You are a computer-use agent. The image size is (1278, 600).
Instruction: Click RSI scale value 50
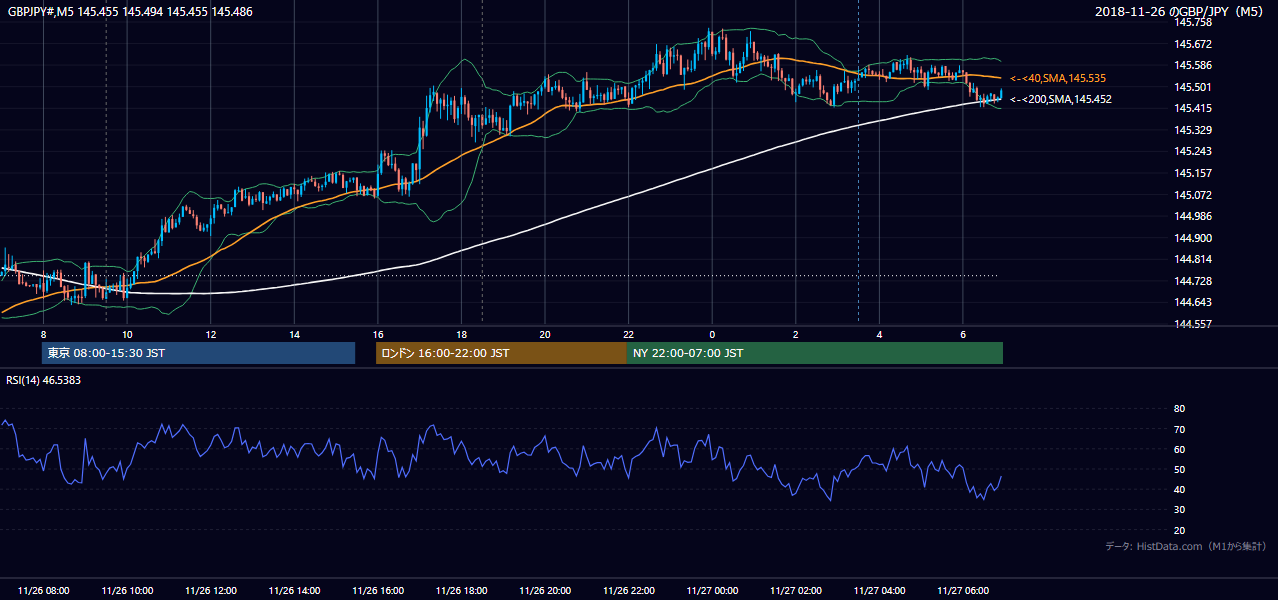(x=1179, y=469)
